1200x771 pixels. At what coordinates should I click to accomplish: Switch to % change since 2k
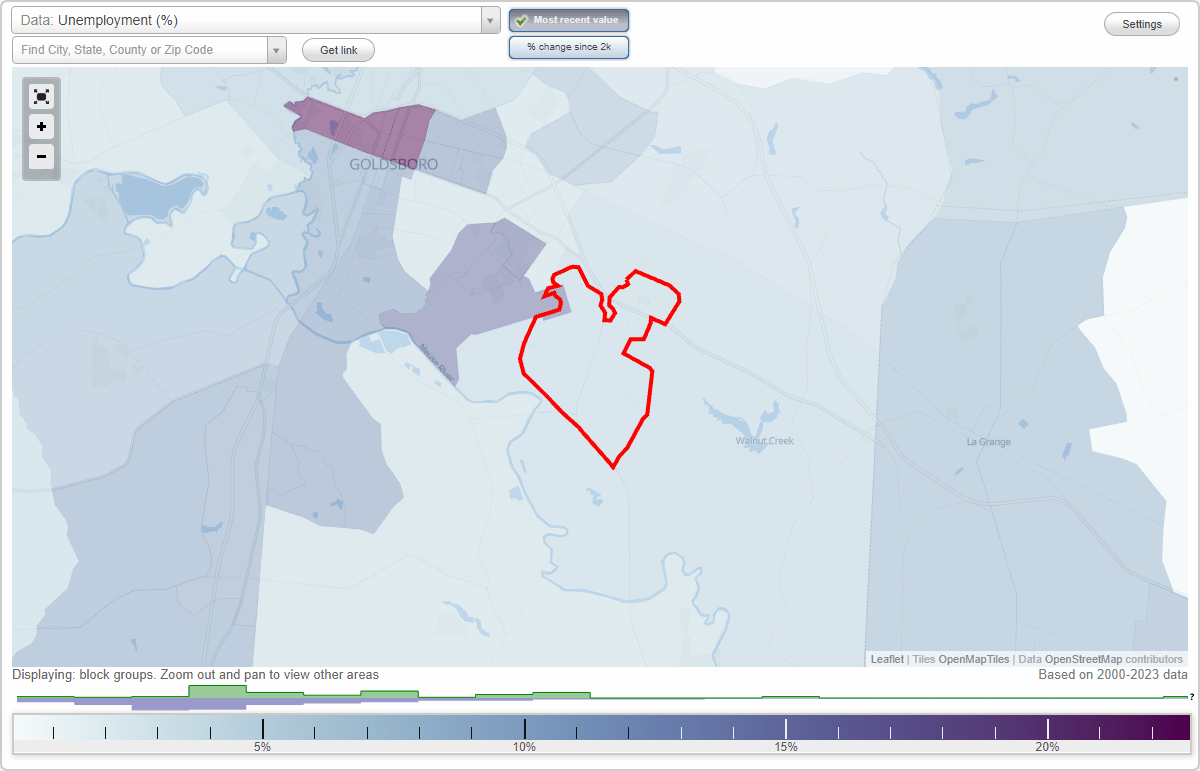point(569,47)
